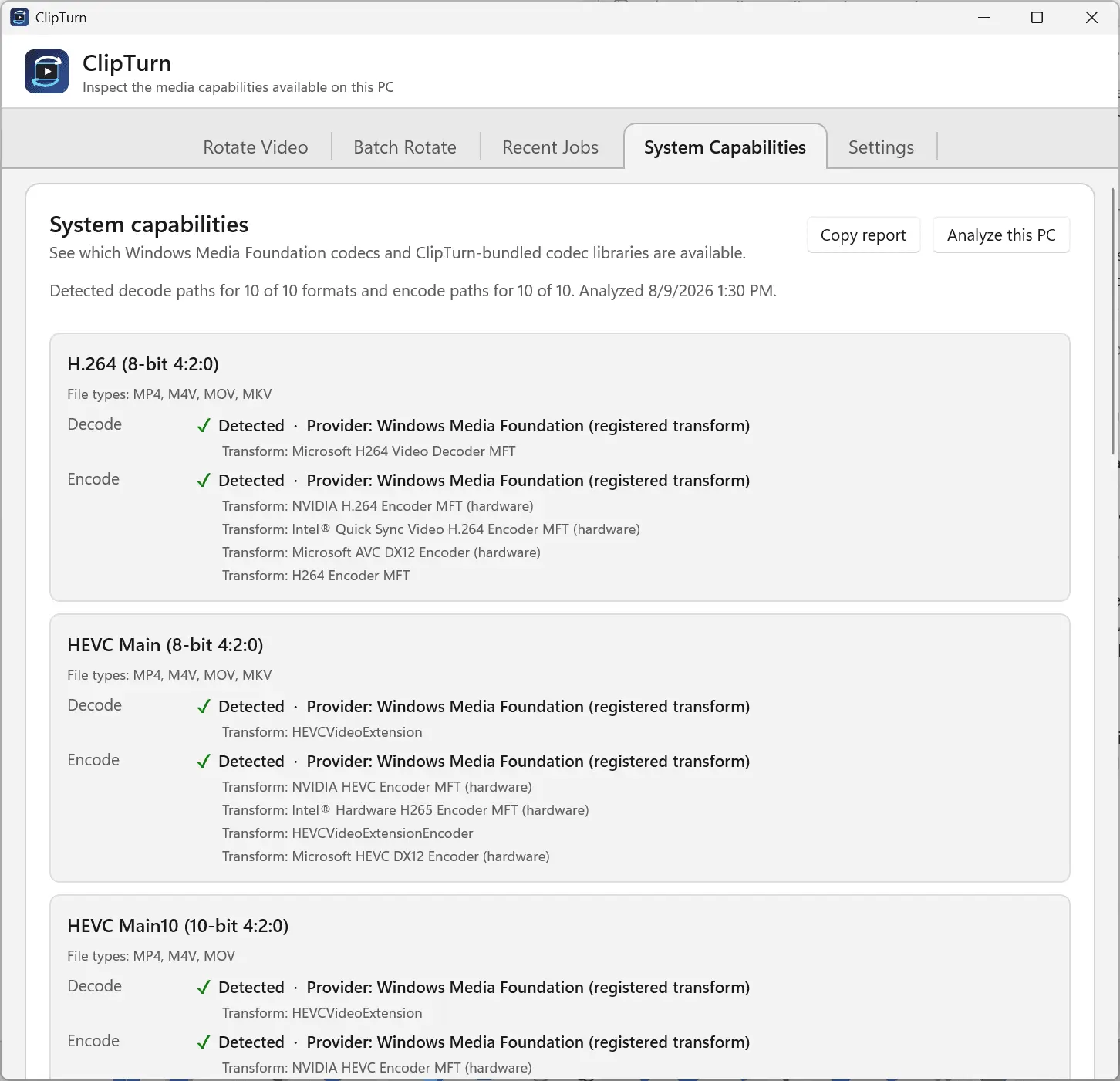This screenshot has height=1081, width=1120.
Task: Go to the Settings tab
Action: tap(881, 147)
